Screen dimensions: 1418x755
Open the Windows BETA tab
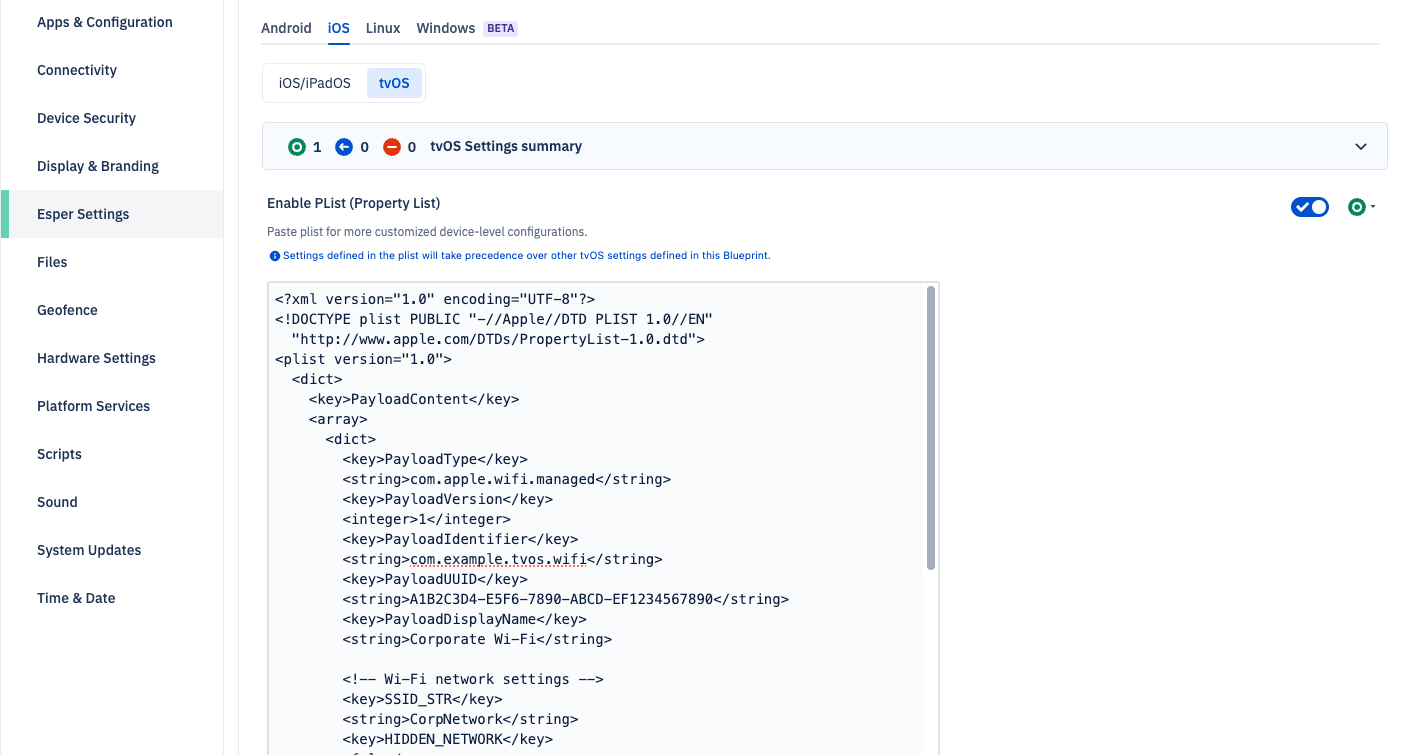(466, 28)
